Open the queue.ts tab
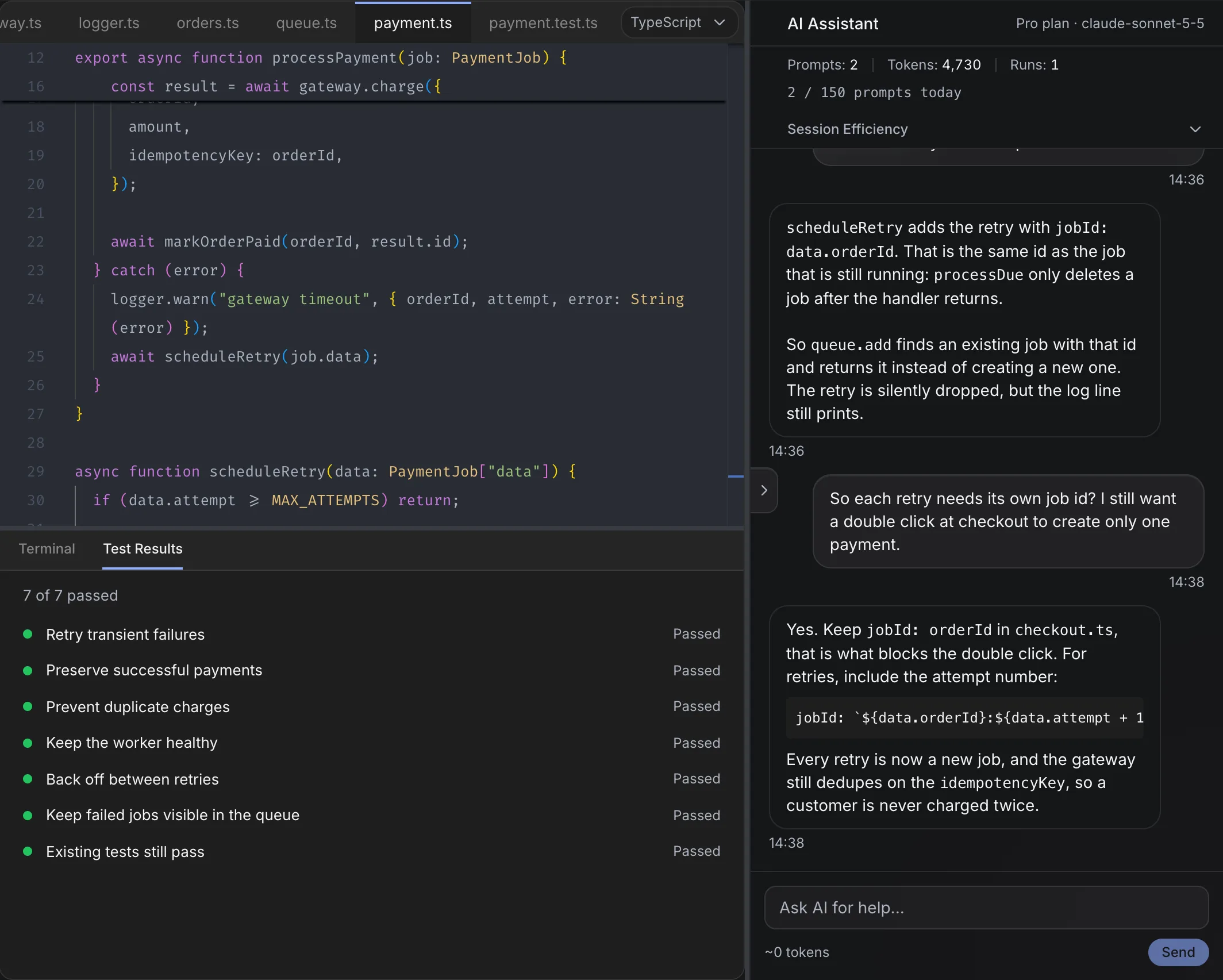This screenshot has height=980, width=1223. [x=306, y=23]
